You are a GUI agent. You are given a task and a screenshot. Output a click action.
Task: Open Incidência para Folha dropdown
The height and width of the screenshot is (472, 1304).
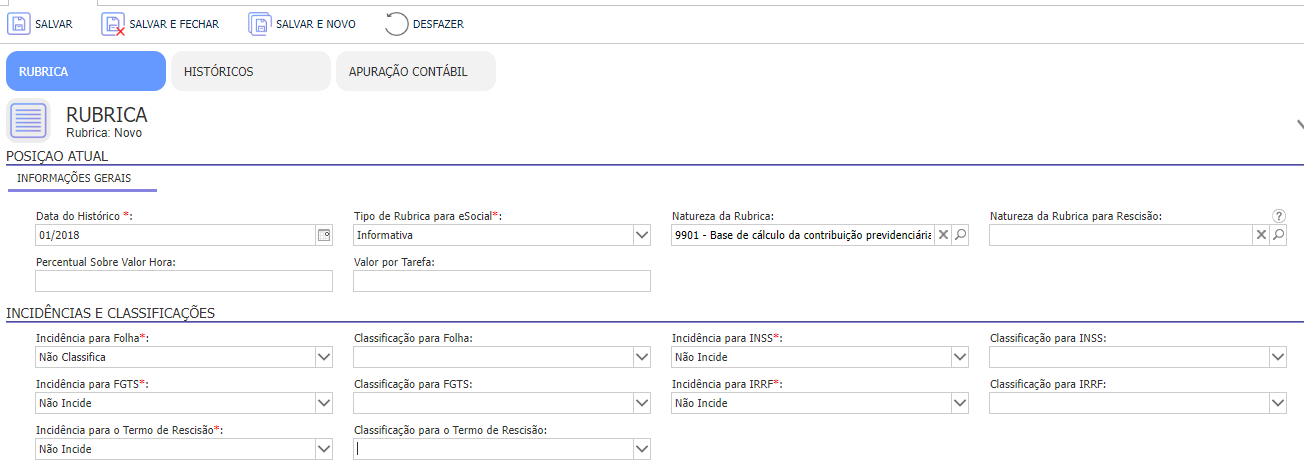pos(323,357)
